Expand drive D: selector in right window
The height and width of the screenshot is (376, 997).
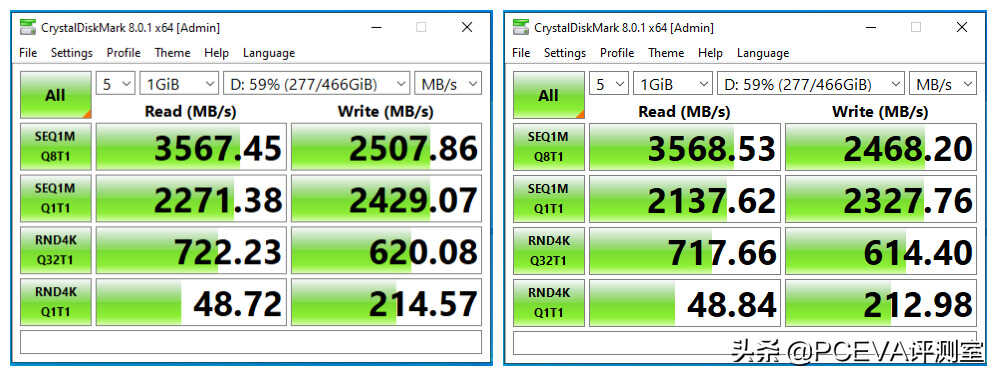811,83
